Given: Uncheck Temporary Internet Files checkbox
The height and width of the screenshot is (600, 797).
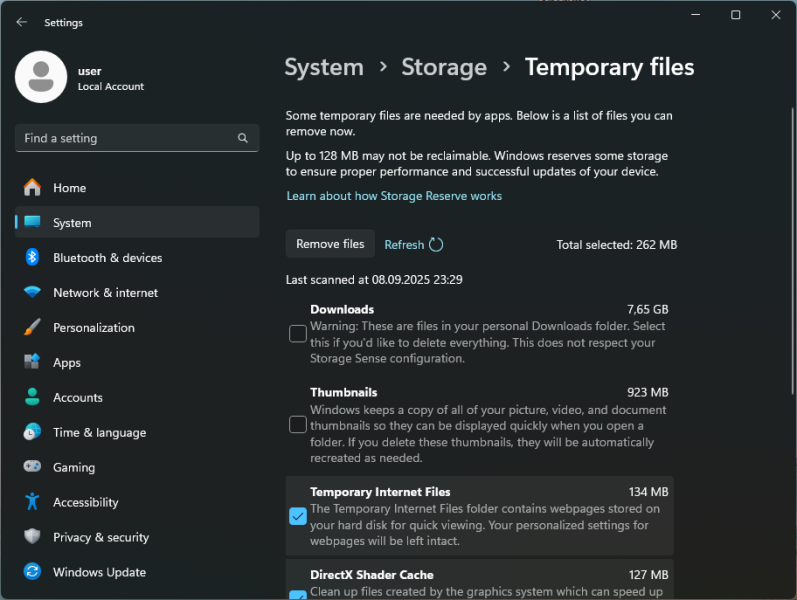Looking at the screenshot, I should [298, 516].
